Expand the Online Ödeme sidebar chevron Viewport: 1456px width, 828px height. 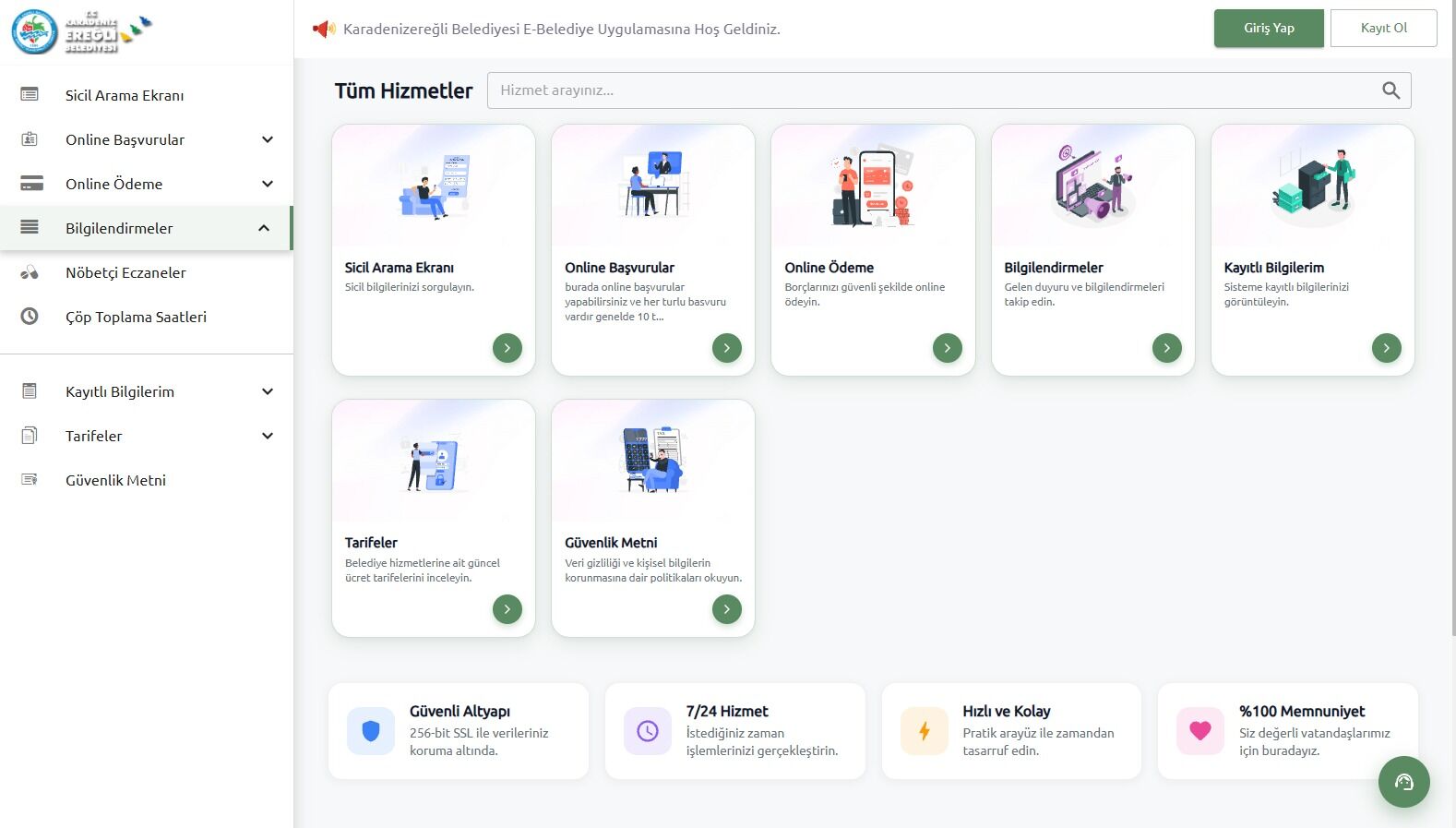(268, 184)
